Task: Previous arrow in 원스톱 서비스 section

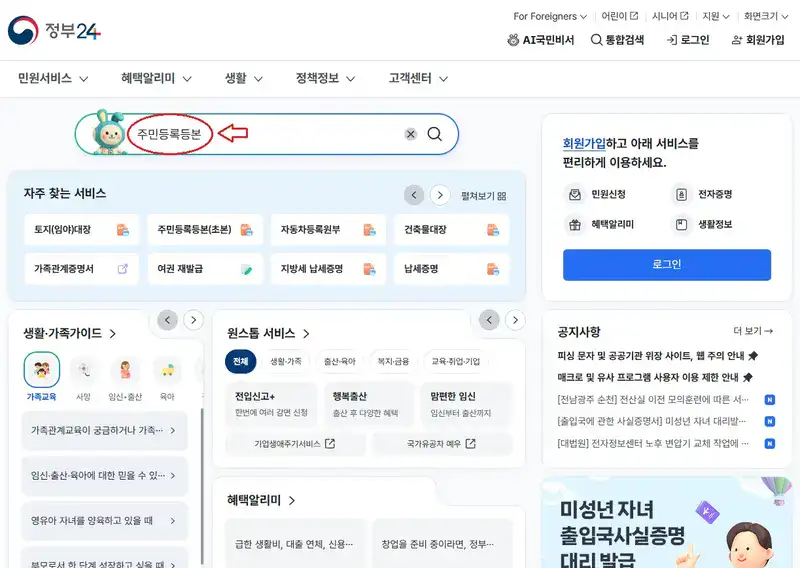Action: tap(489, 320)
